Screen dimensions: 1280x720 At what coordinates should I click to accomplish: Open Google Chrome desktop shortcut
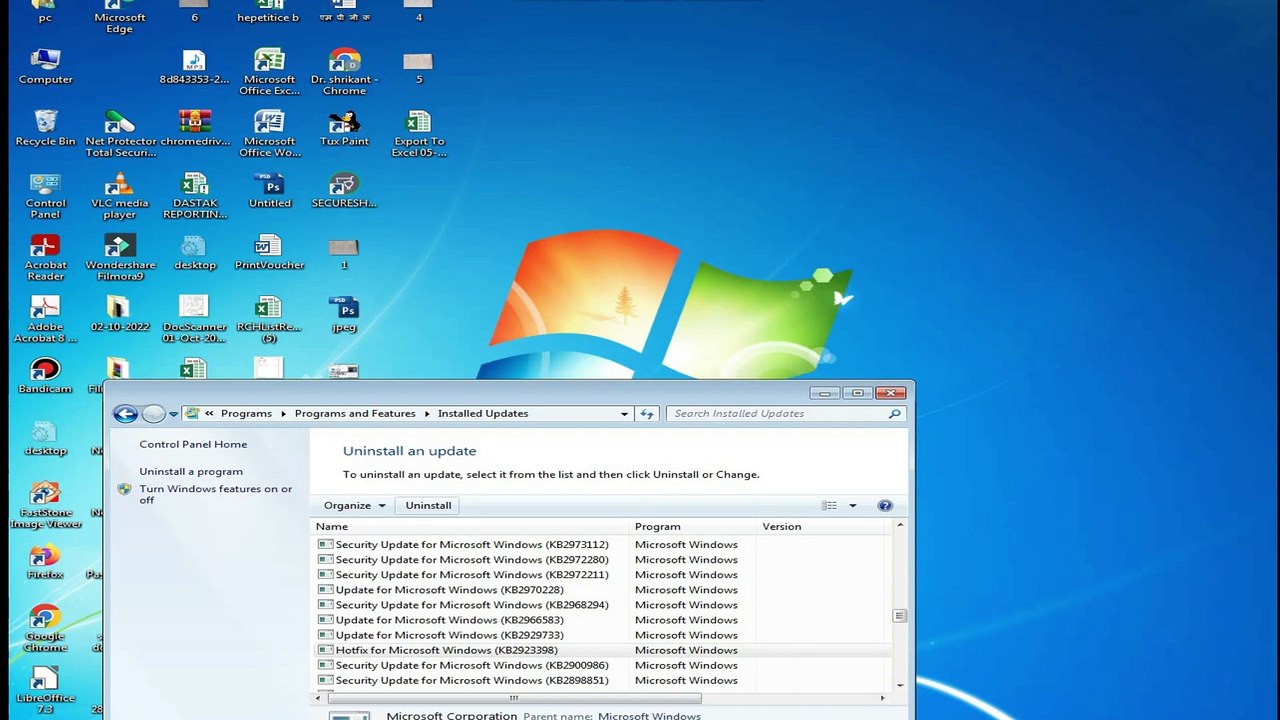(45, 629)
